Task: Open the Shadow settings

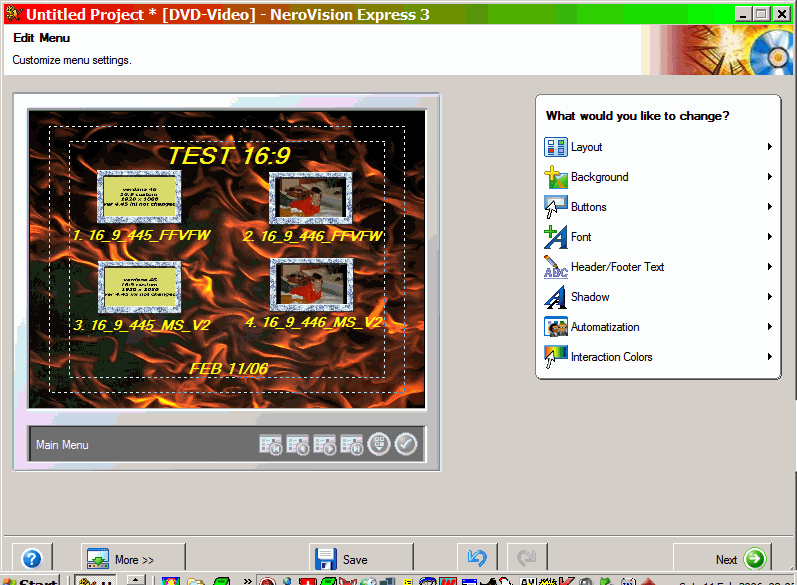Action: (x=590, y=297)
